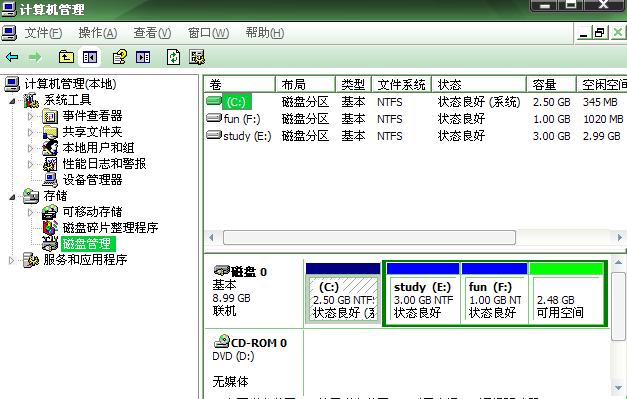Collapse the Storage (存储) node
The height and width of the screenshot is (399, 627).
point(12,197)
